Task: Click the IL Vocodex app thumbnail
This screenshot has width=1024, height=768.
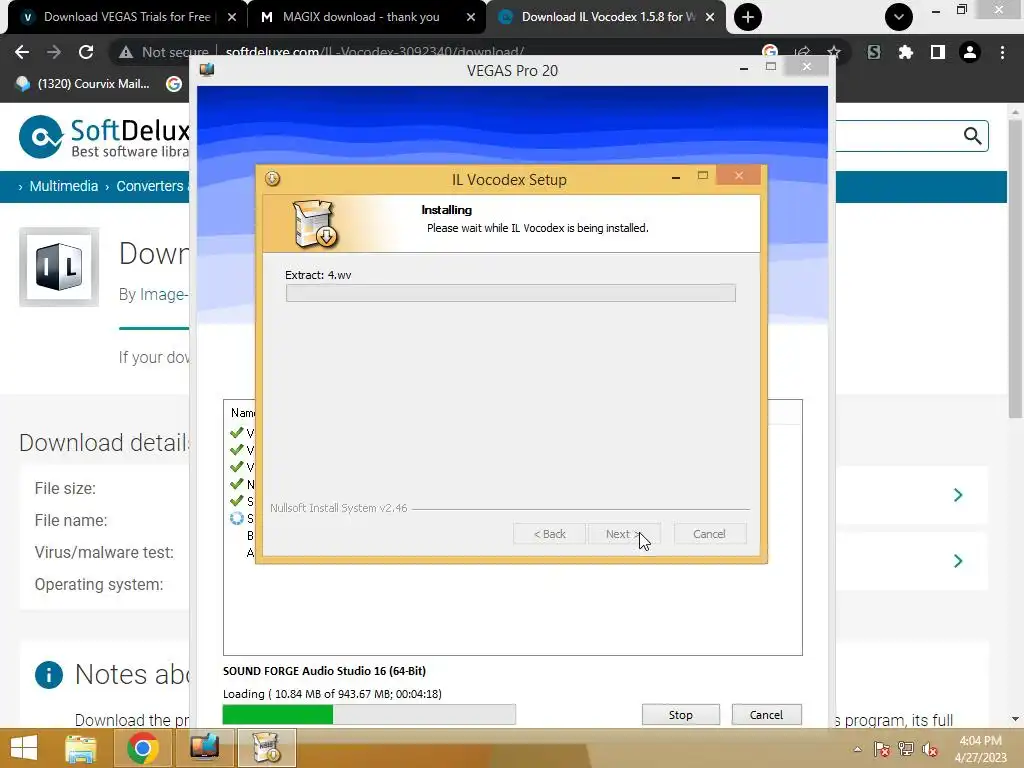Action: click(x=59, y=267)
